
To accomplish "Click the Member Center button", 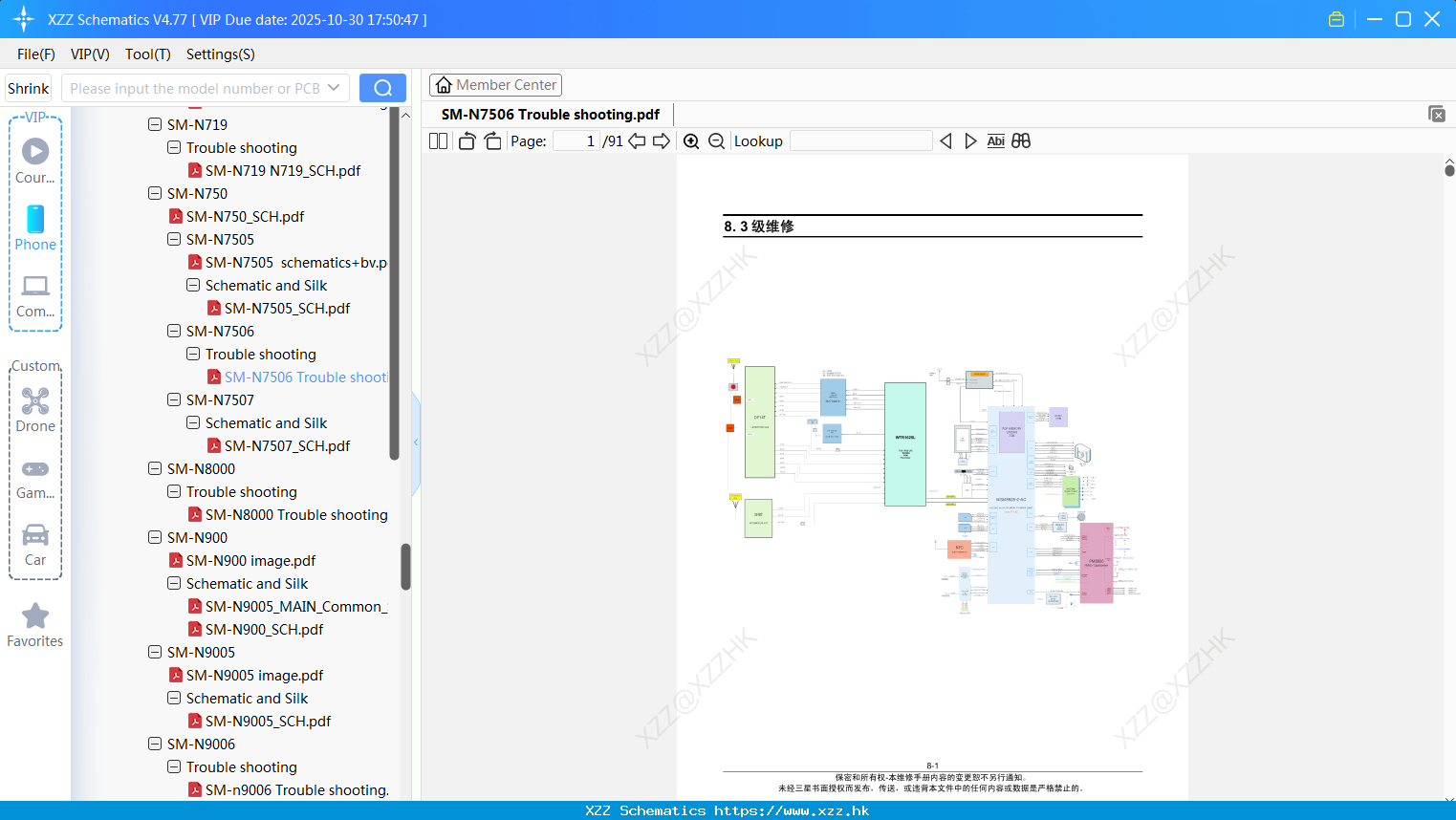I will coord(495,85).
